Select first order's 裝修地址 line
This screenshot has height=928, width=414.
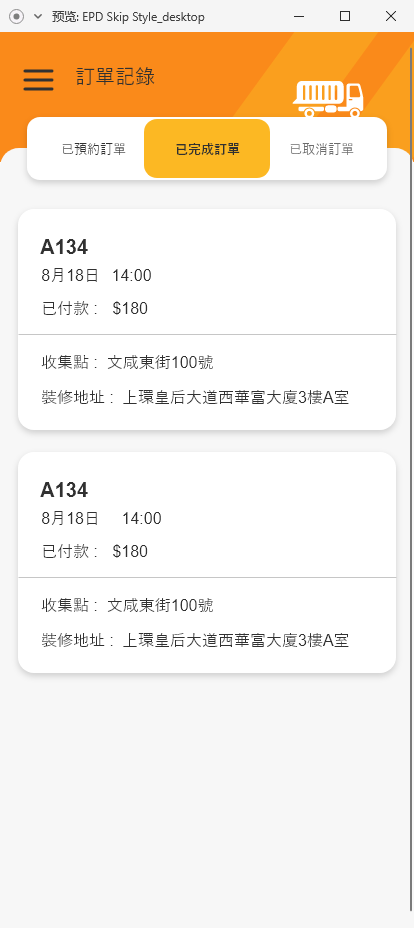(195, 397)
